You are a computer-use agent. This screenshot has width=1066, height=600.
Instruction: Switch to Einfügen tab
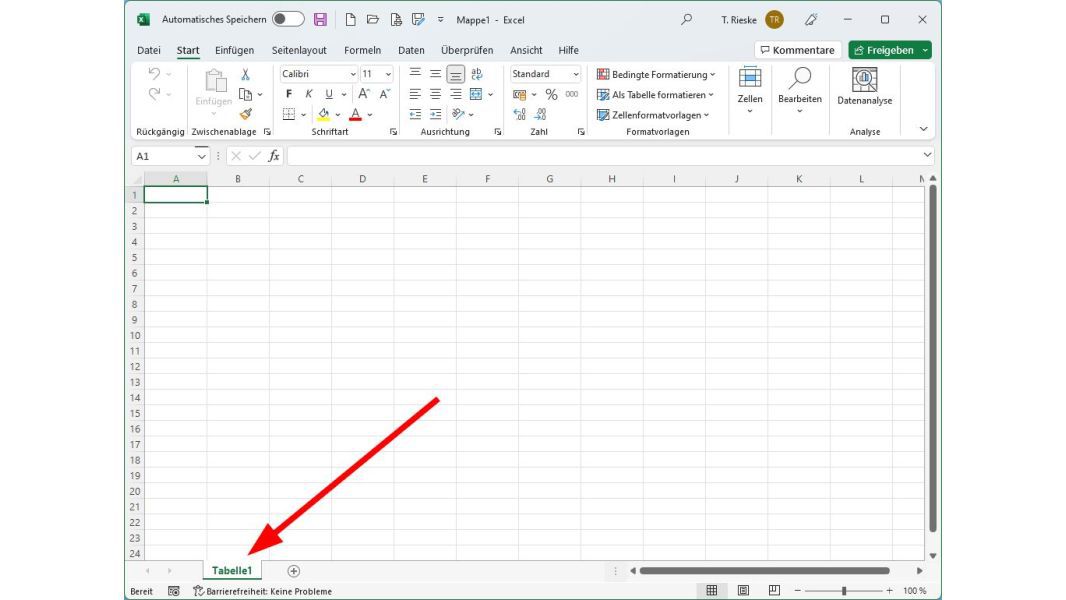click(235, 50)
